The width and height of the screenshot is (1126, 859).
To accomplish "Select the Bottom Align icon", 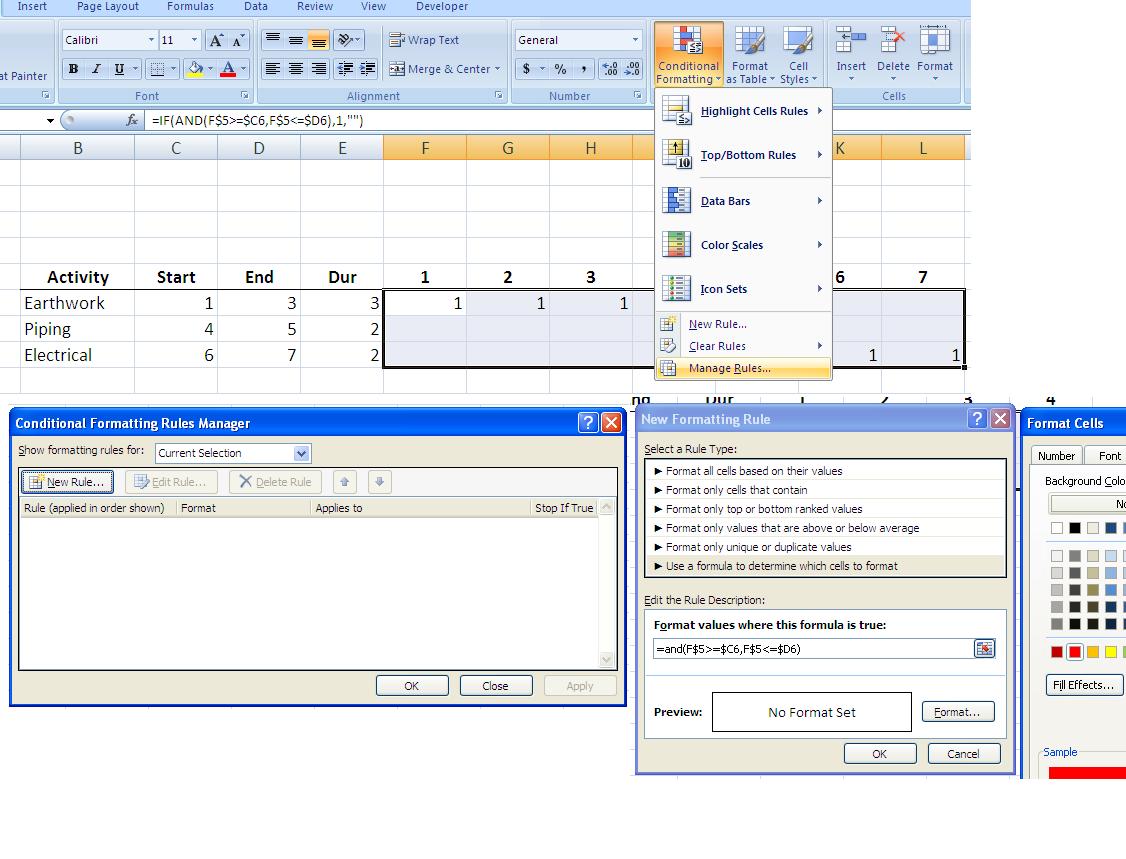I will point(319,40).
